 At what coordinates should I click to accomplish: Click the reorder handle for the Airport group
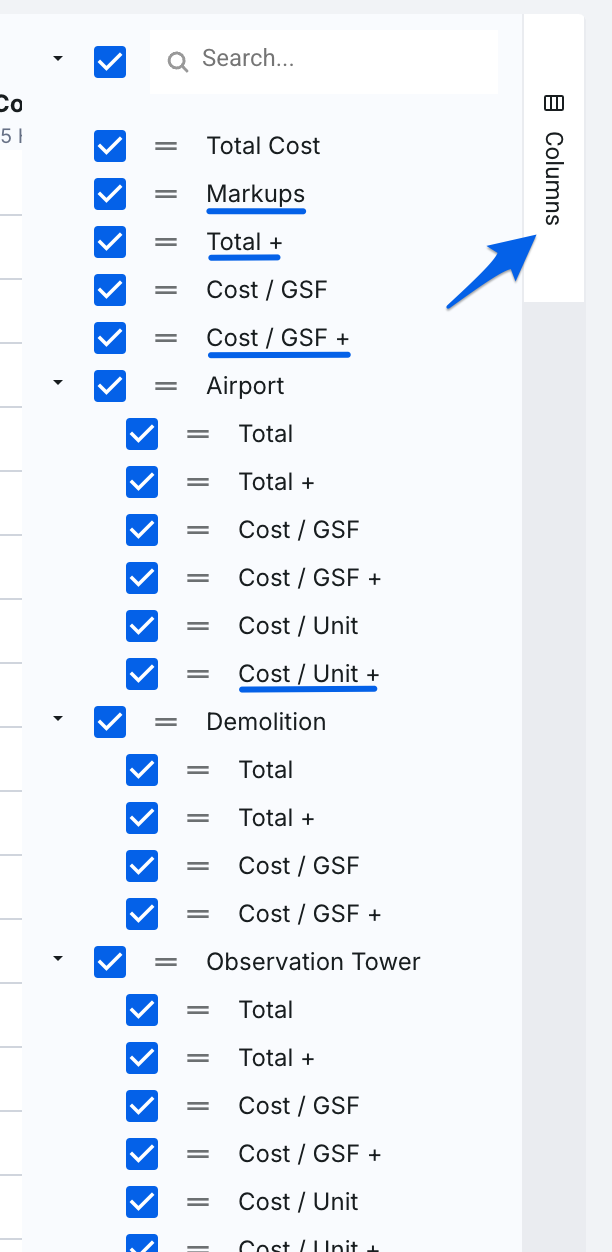click(166, 386)
